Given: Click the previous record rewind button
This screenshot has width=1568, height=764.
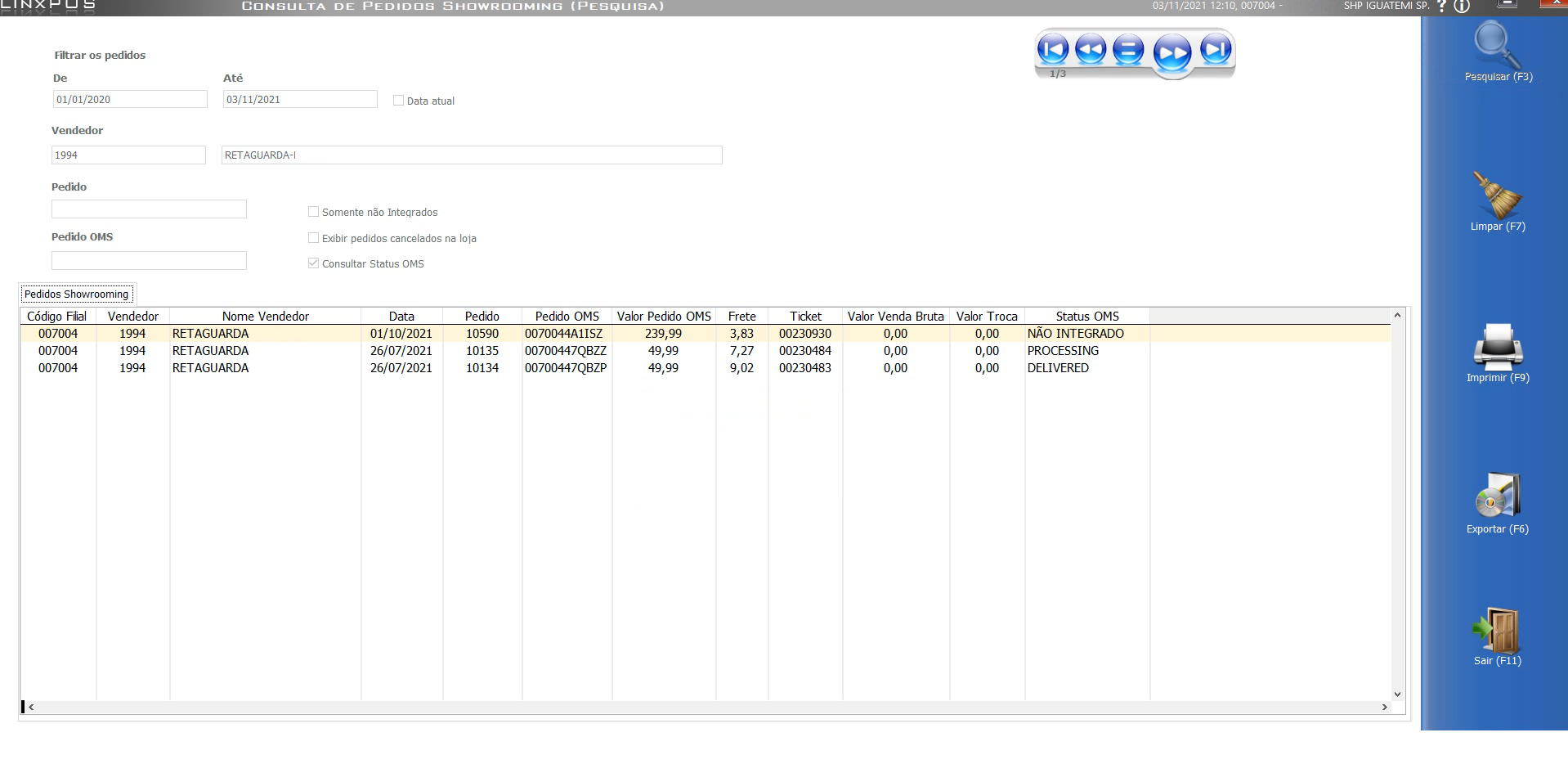Looking at the screenshot, I should (x=1091, y=50).
